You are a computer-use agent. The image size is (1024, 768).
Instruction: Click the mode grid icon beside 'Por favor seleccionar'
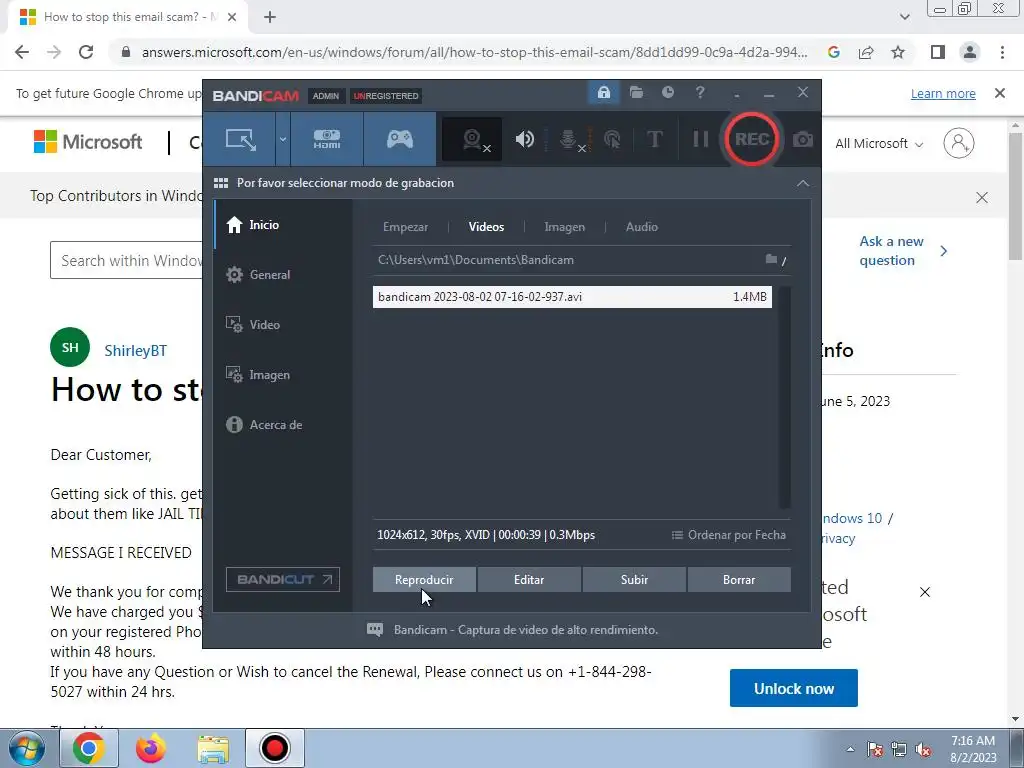(x=221, y=183)
